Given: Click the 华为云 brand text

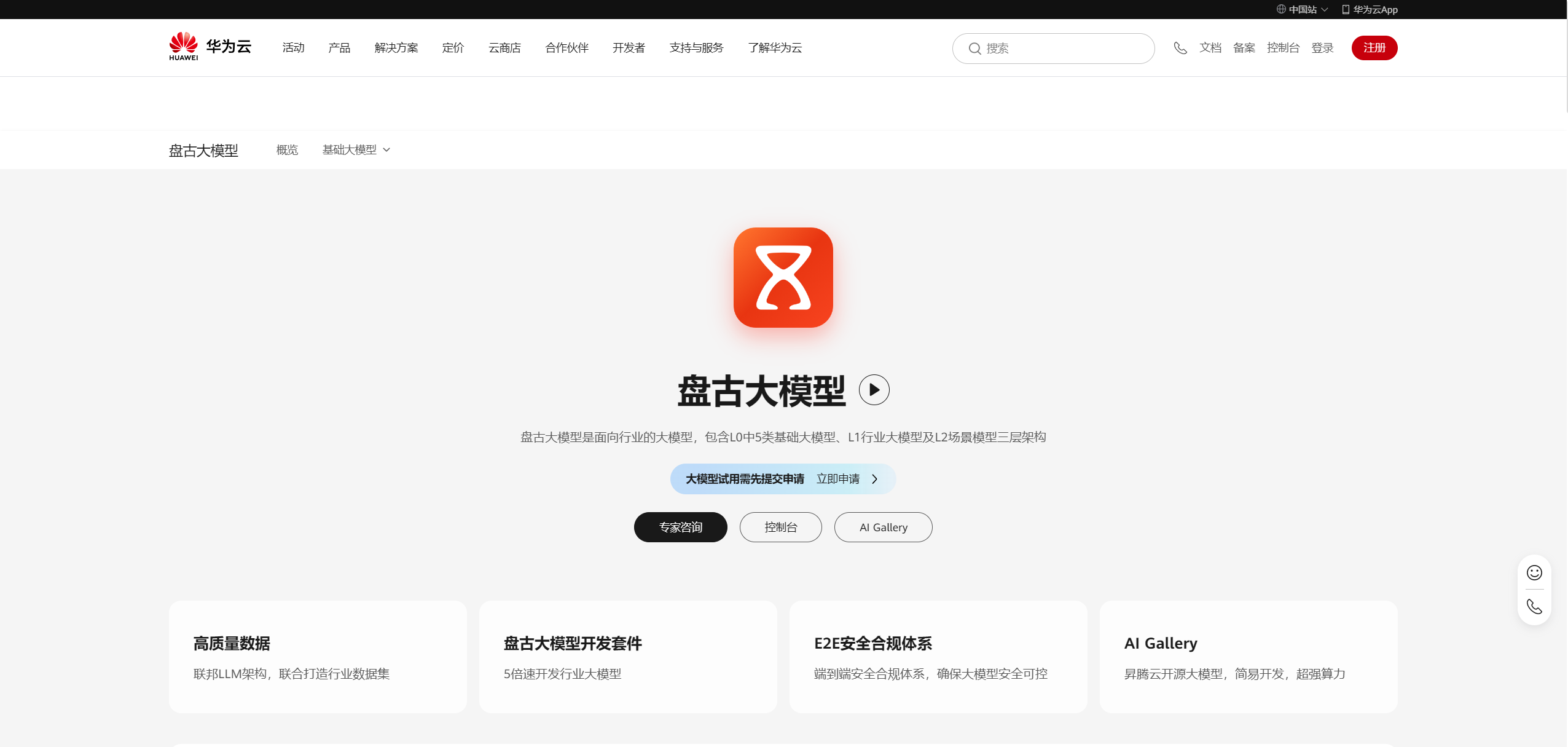Looking at the screenshot, I should 229,46.
